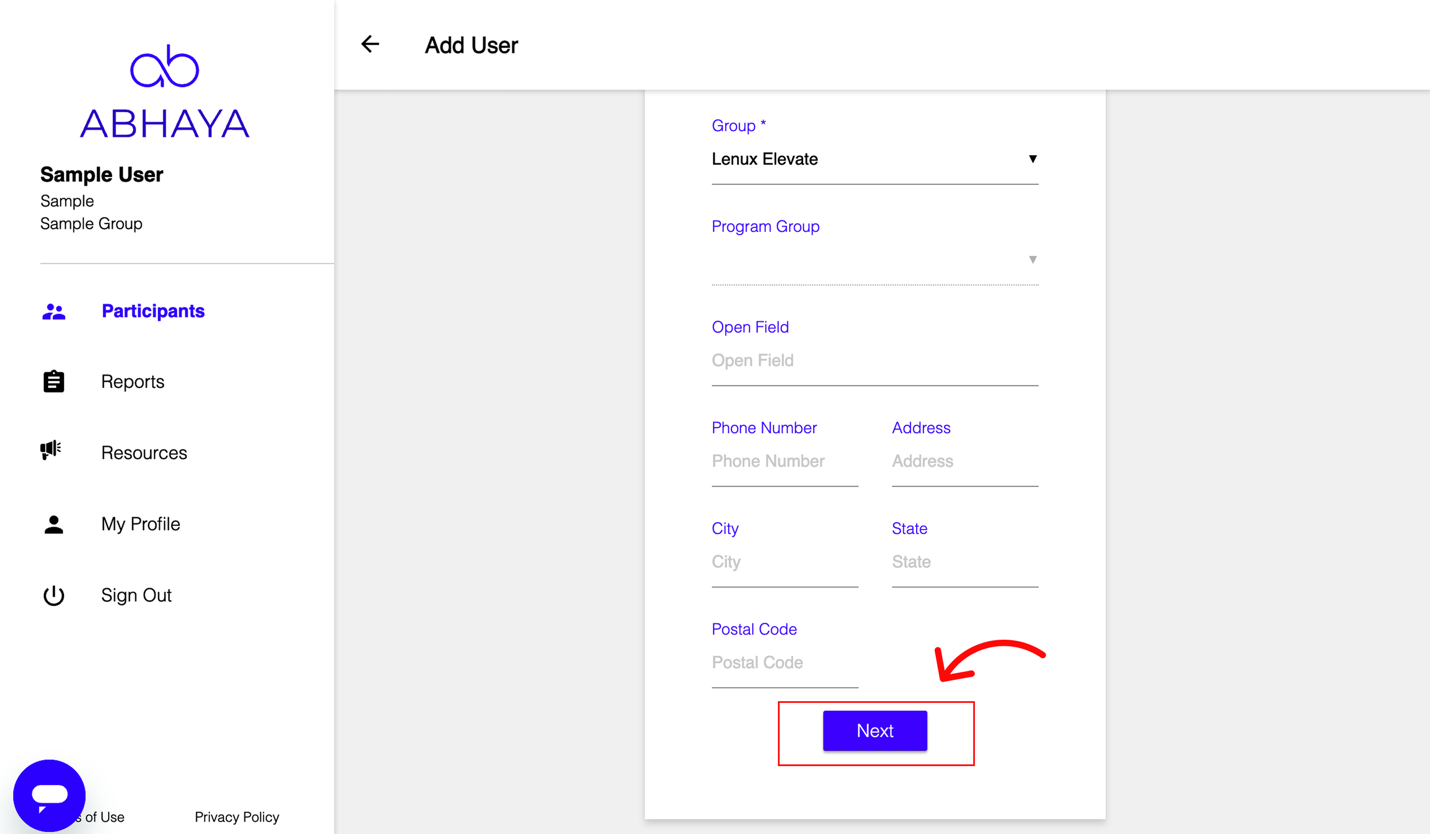Click the back arrow beside Add User
1430x834 pixels.
pos(370,44)
